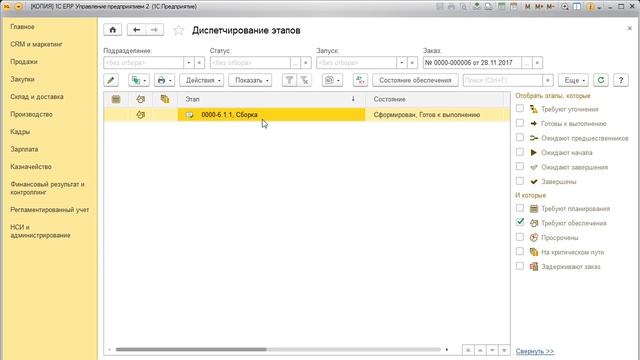Click in the Поиск (Ctrl+F) search field
Screen dimensions: 640x360
click(503, 80)
